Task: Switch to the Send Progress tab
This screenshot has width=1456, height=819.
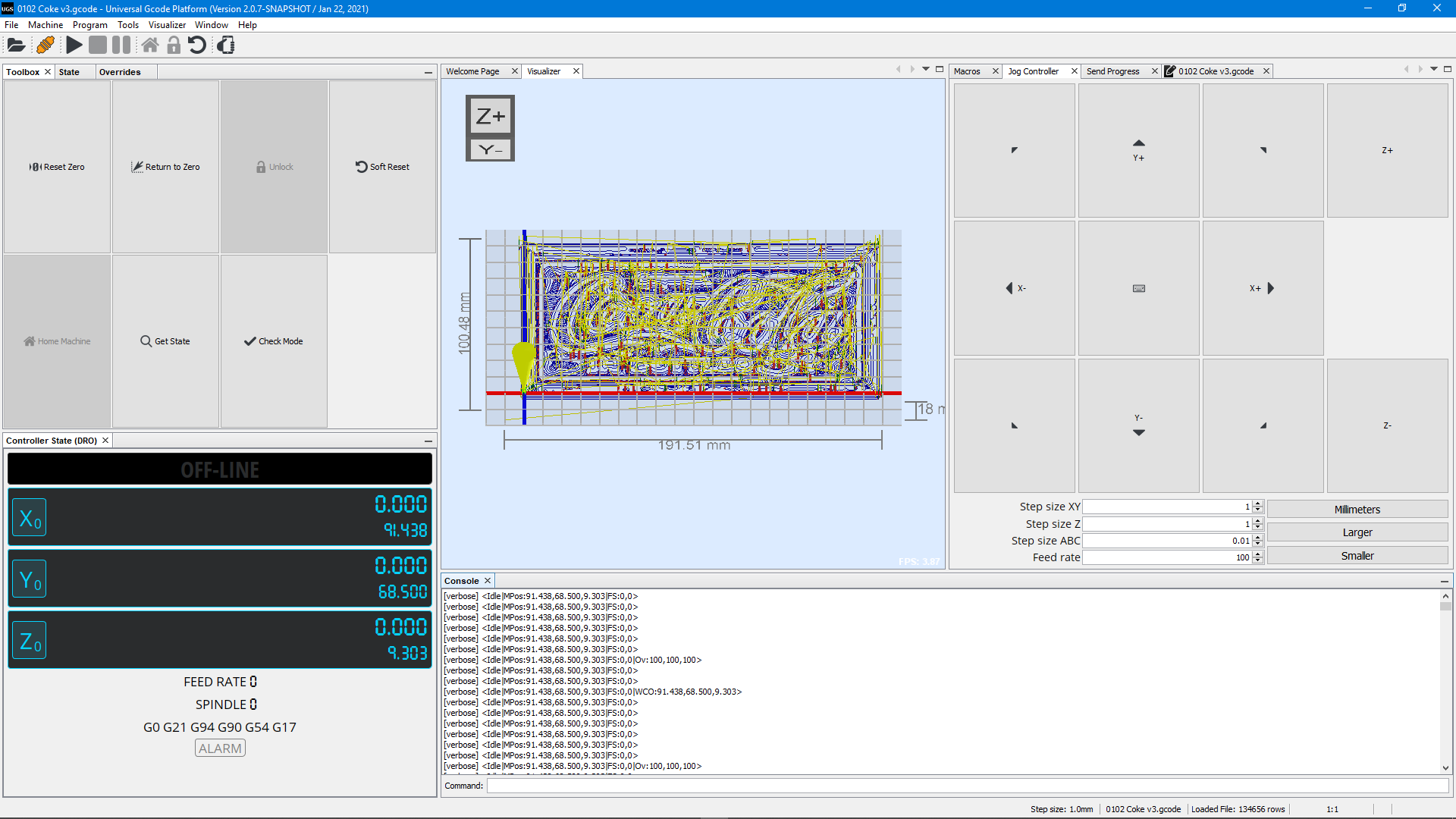Action: coord(1112,71)
